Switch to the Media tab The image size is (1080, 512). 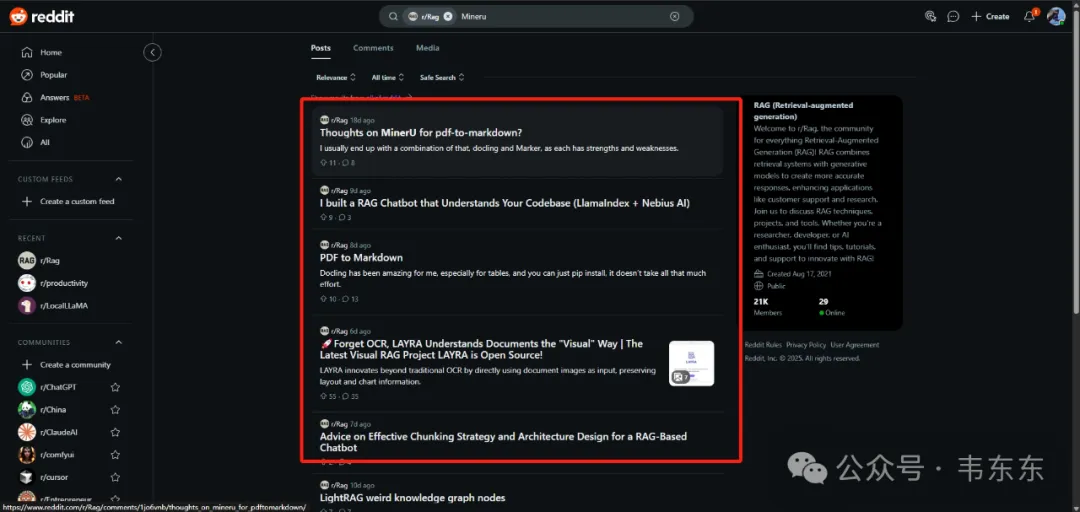point(428,48)
